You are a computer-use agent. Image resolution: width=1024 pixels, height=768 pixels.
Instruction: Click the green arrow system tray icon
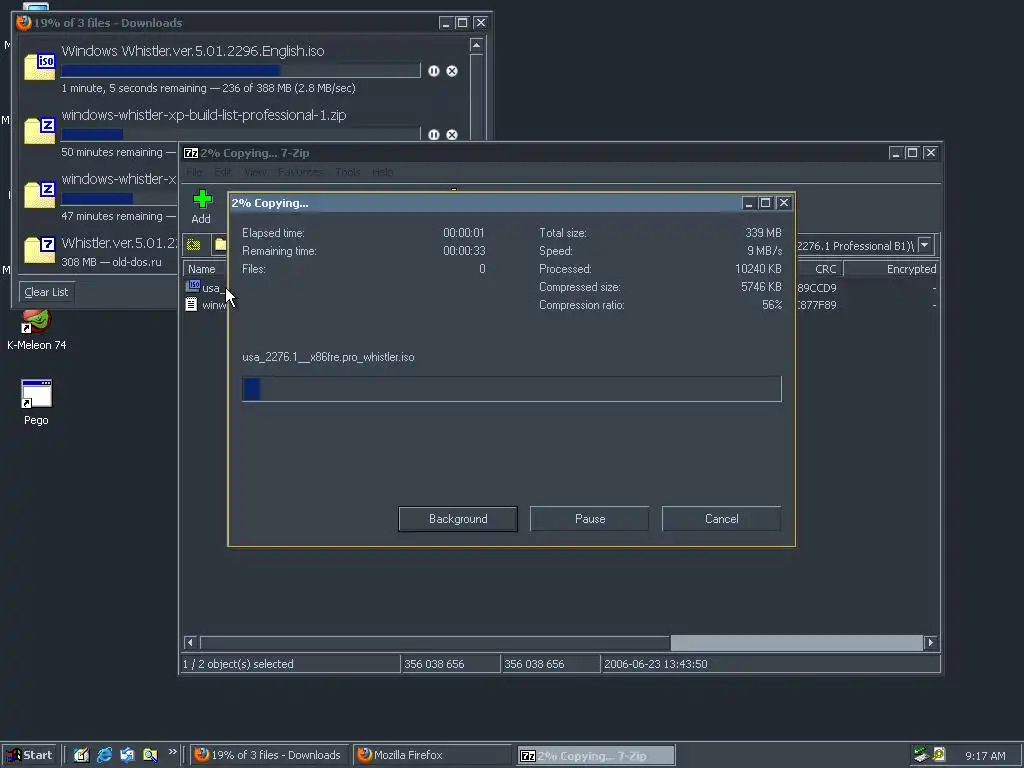click(921, 755)
